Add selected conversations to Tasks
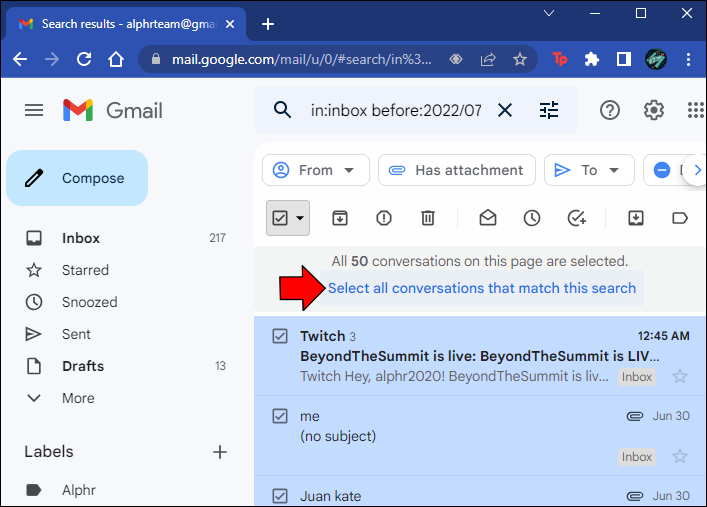Viewport: 707px width, 507px height. tap(576, 218)
